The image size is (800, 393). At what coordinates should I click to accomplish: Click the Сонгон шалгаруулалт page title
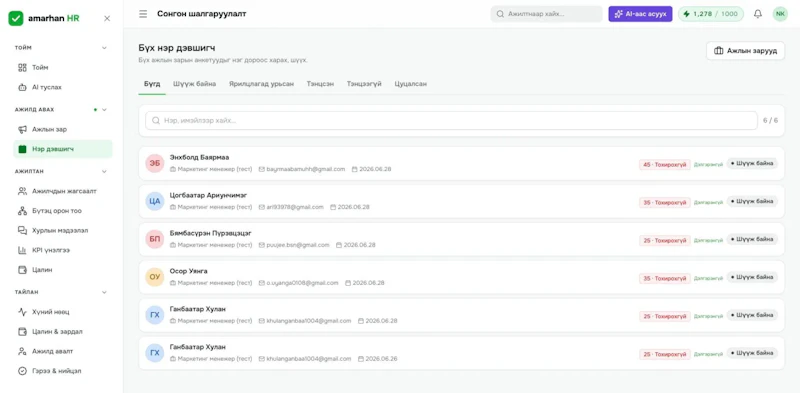(x=202, y=14)
